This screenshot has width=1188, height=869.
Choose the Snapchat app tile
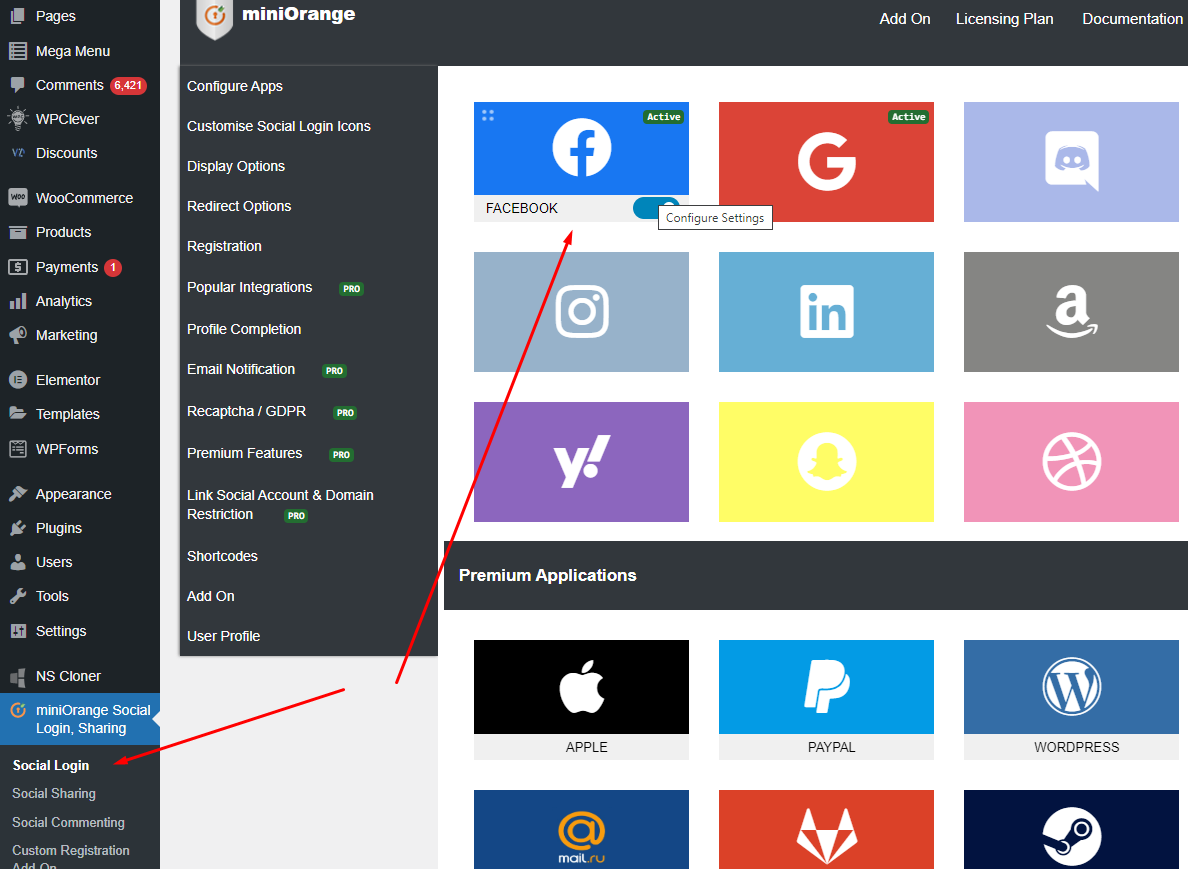pyautogui.click(x=826, y=461)
